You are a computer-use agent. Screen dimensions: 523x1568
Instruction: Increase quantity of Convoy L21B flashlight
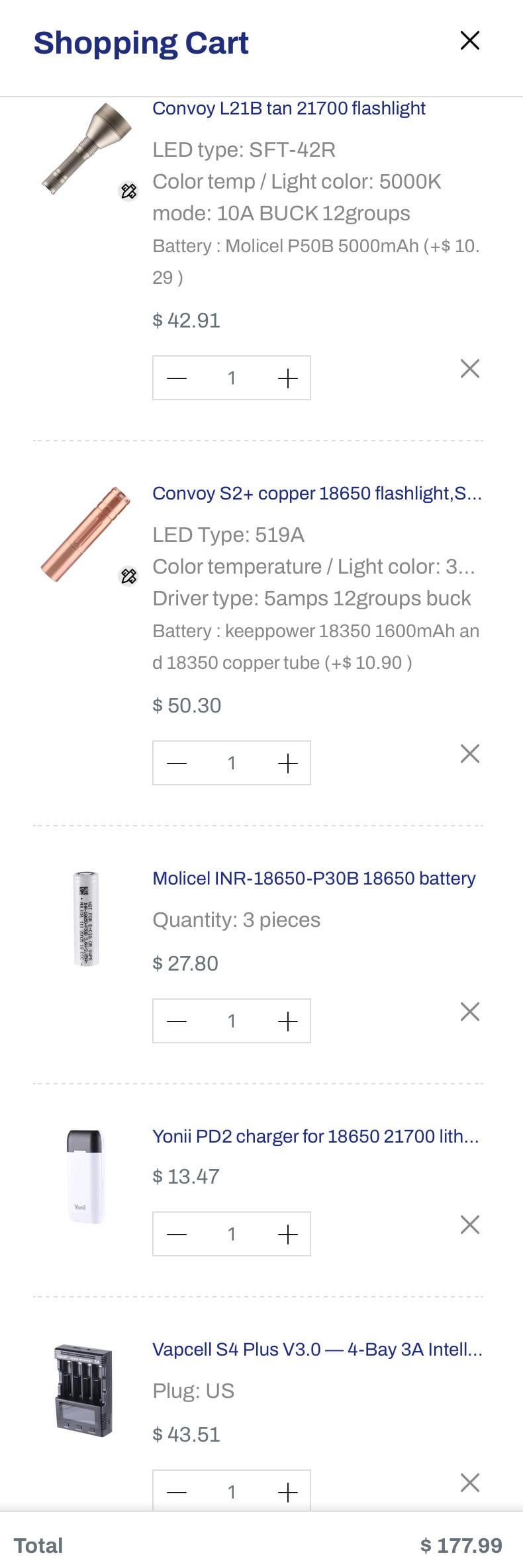click(x=287, y=378)
